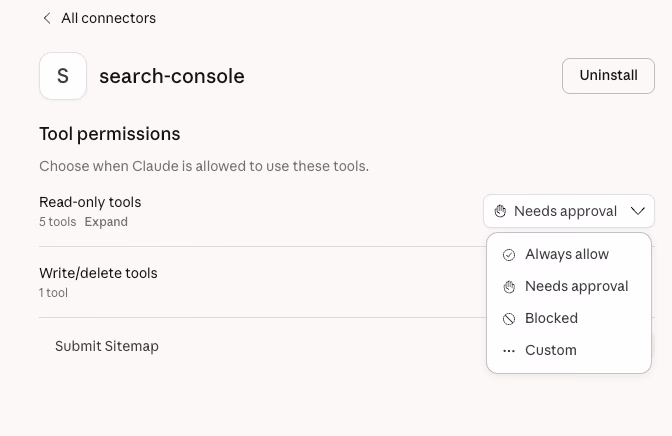The height and width of the screenshot is (436, 672).
Task: Click the Tool permissions heading
Action: pyautogui.click(x=110, y=134)
